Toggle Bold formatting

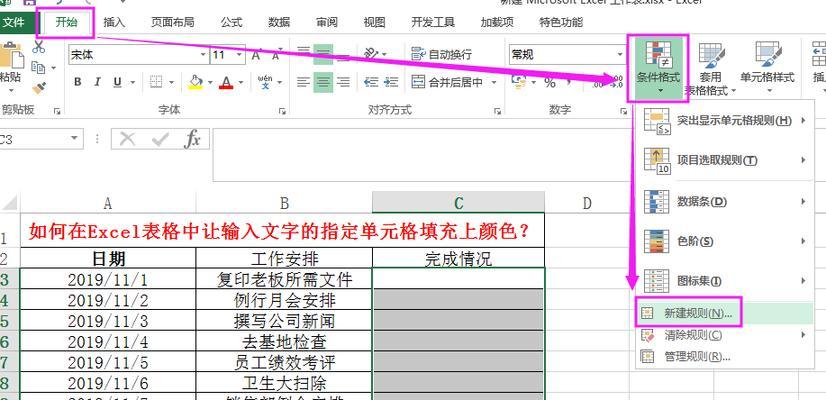click(78, 82)
